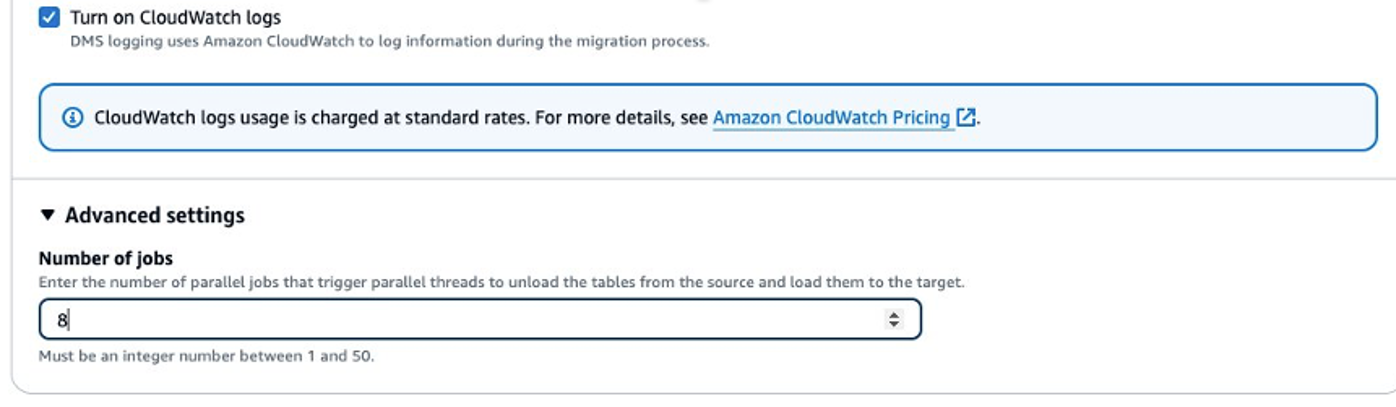Image resolution: width=1396 pixels, height=407 pixels.
Task: Collapse Advanced settings using the triangle arrow
Action: (48, 215)
